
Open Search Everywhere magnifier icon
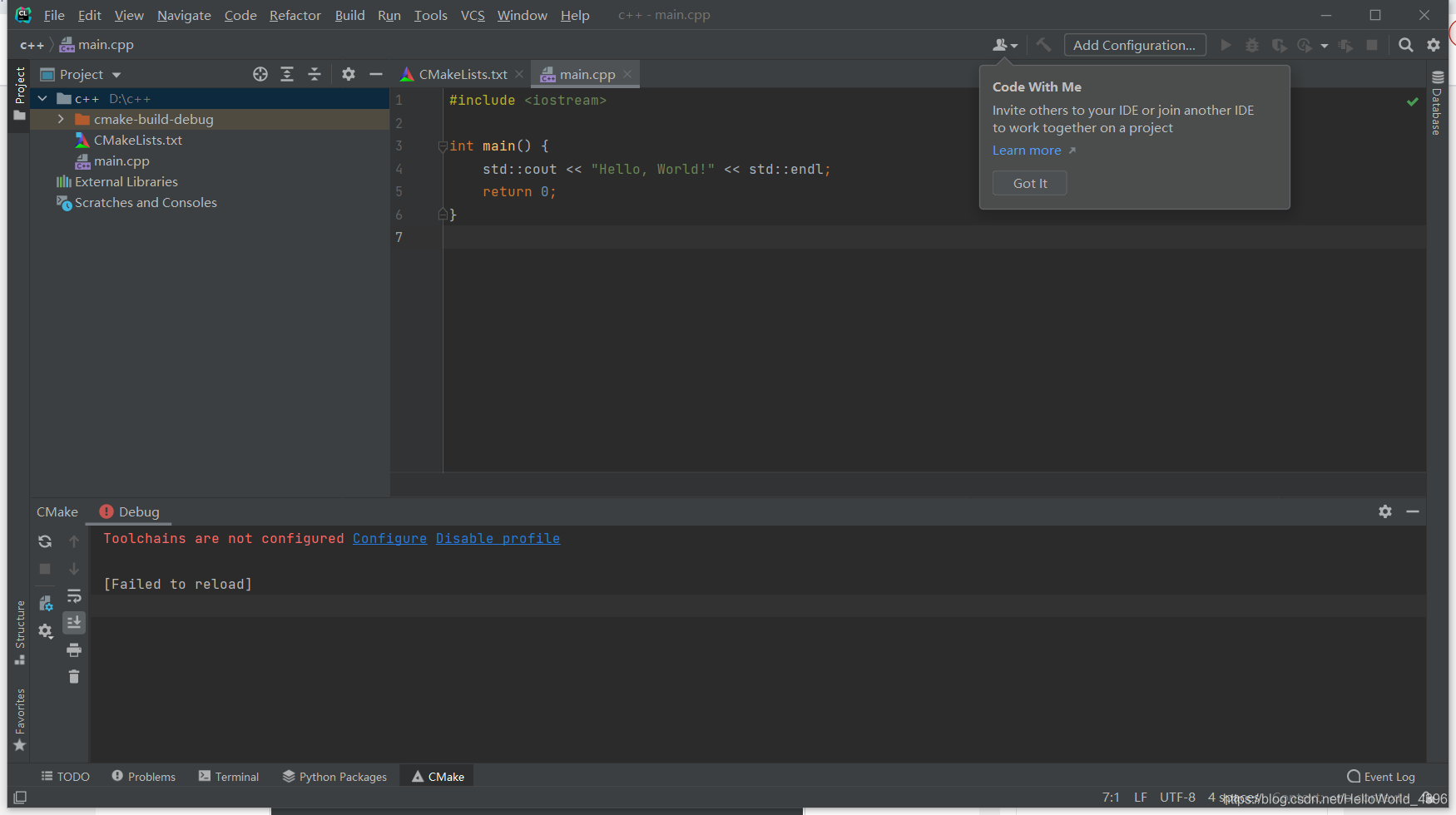pos(1406,45)
